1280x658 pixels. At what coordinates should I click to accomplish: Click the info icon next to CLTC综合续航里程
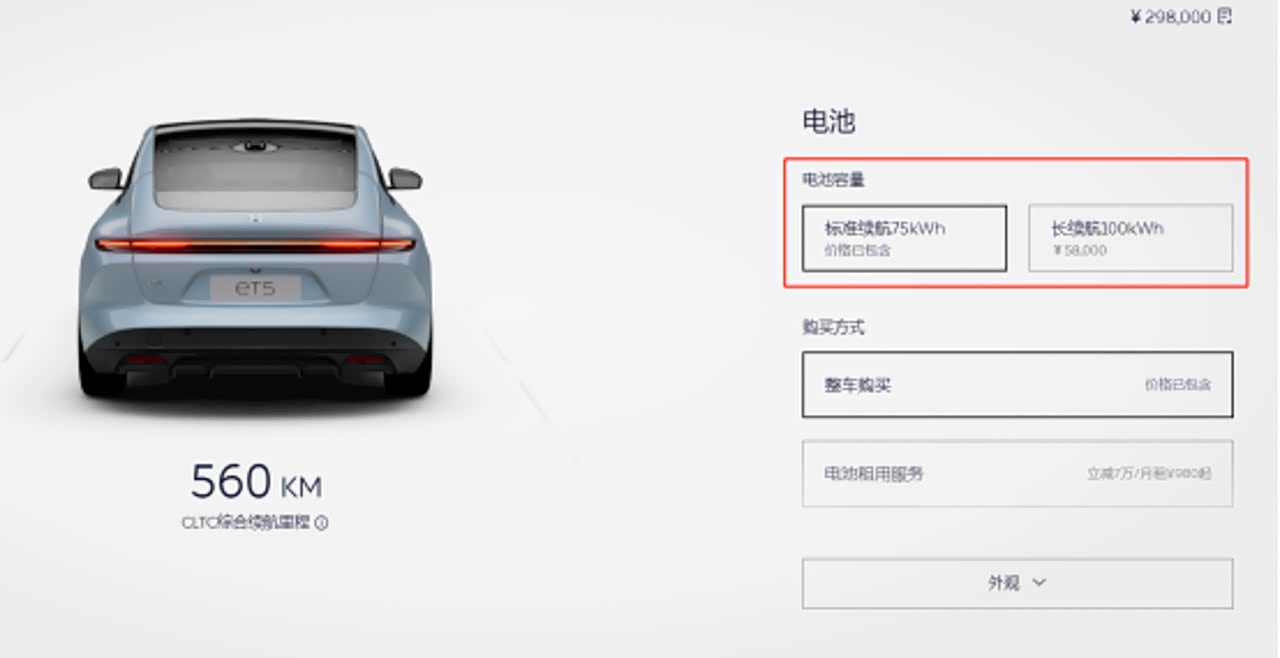(x=322, y=522)
